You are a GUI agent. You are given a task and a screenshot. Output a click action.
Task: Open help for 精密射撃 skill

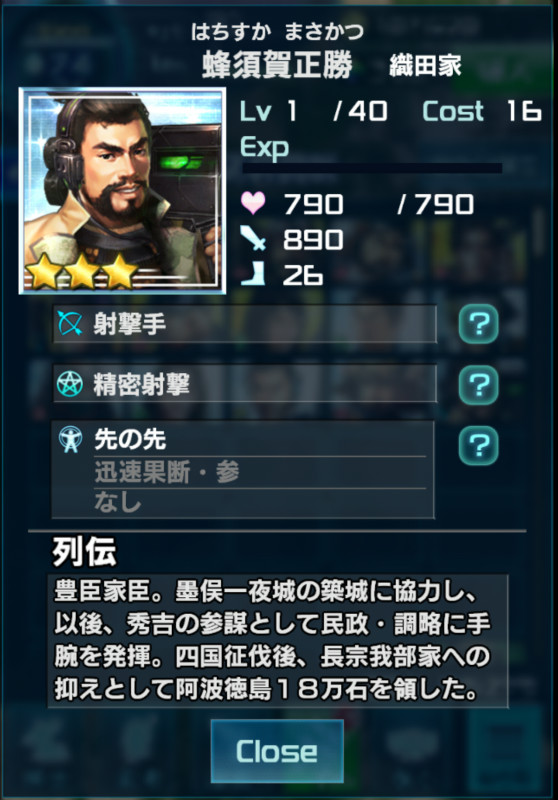[478, 385]
